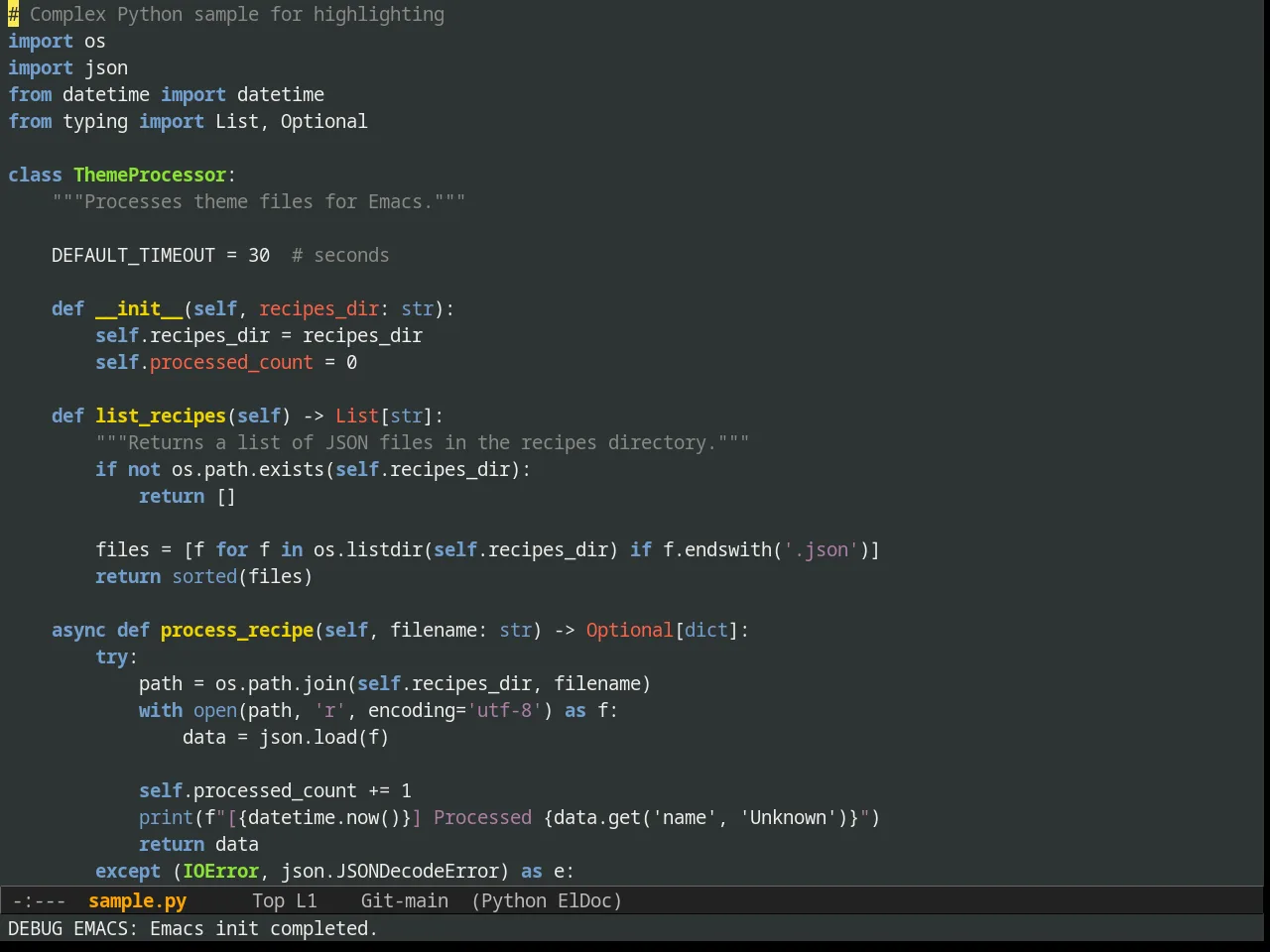Click 'import json' line
Viewport: 1270px width, 952px height.
pos(67,67)
